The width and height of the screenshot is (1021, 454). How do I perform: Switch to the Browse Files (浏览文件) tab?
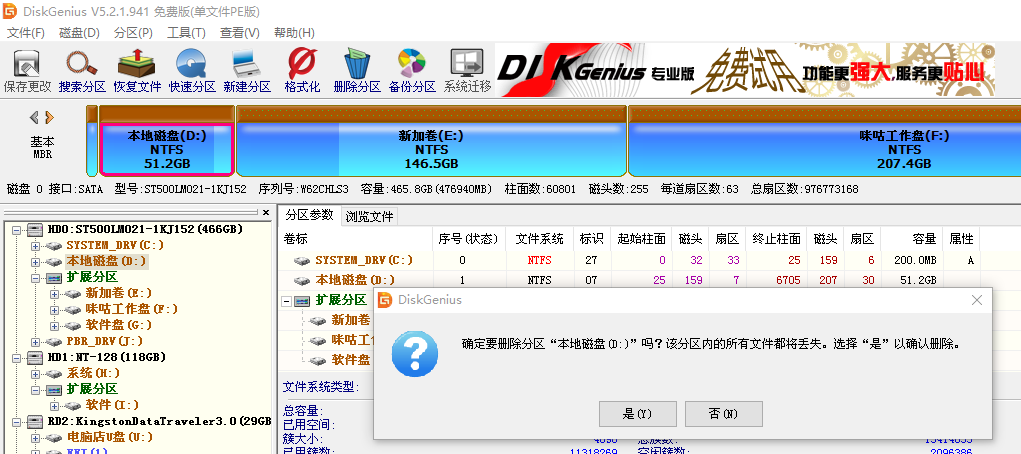[369, 217]
